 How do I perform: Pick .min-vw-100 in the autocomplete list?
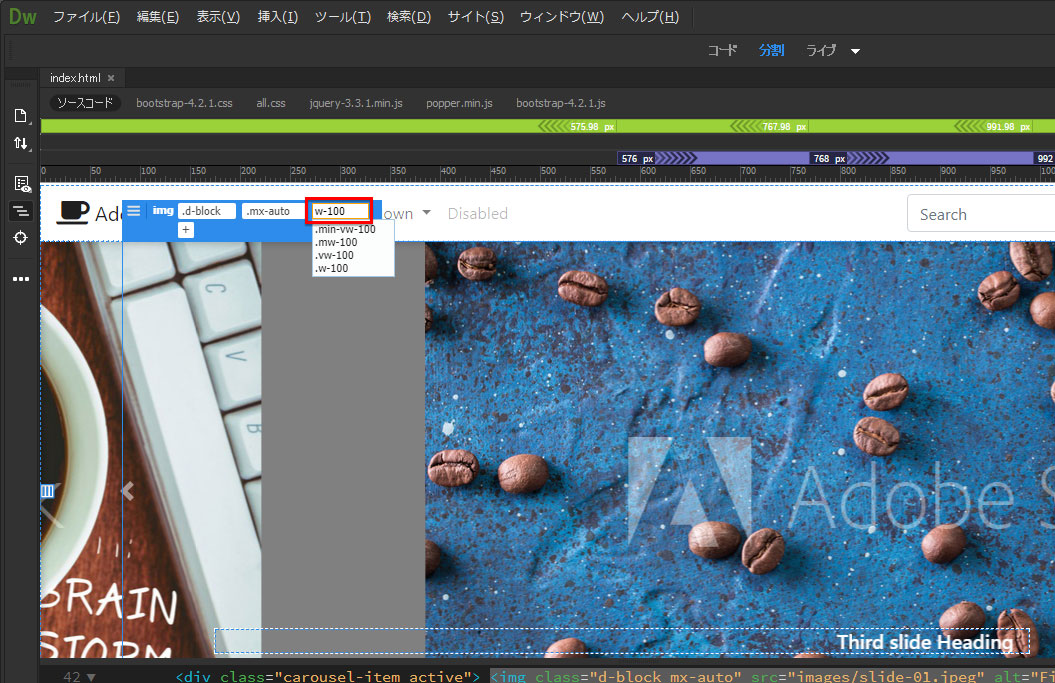pos(344,229)
